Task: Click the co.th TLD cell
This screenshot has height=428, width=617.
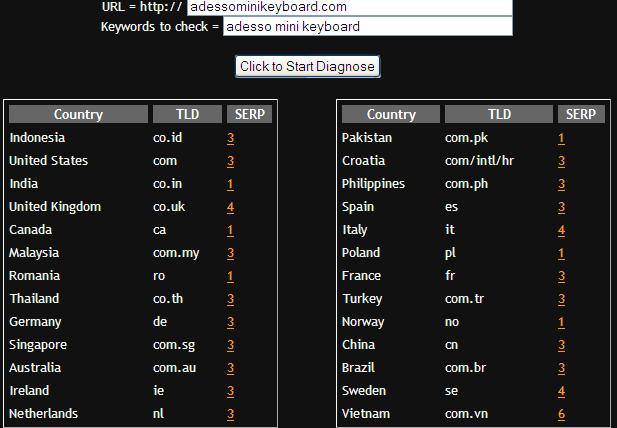Action: [168, 299]
